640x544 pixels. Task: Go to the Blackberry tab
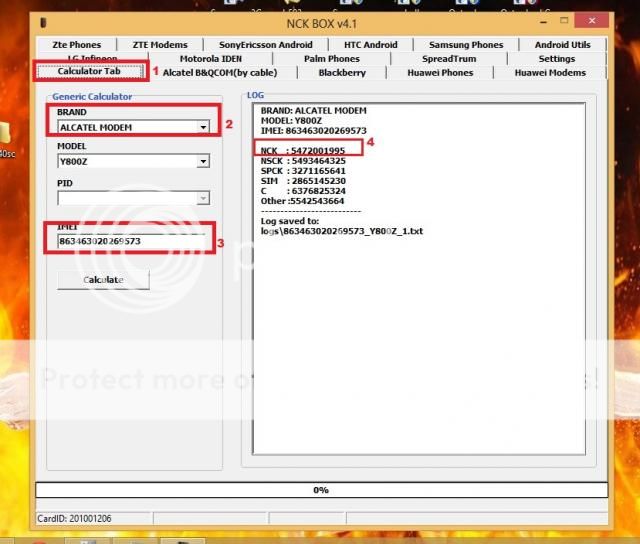pos(342,73)
